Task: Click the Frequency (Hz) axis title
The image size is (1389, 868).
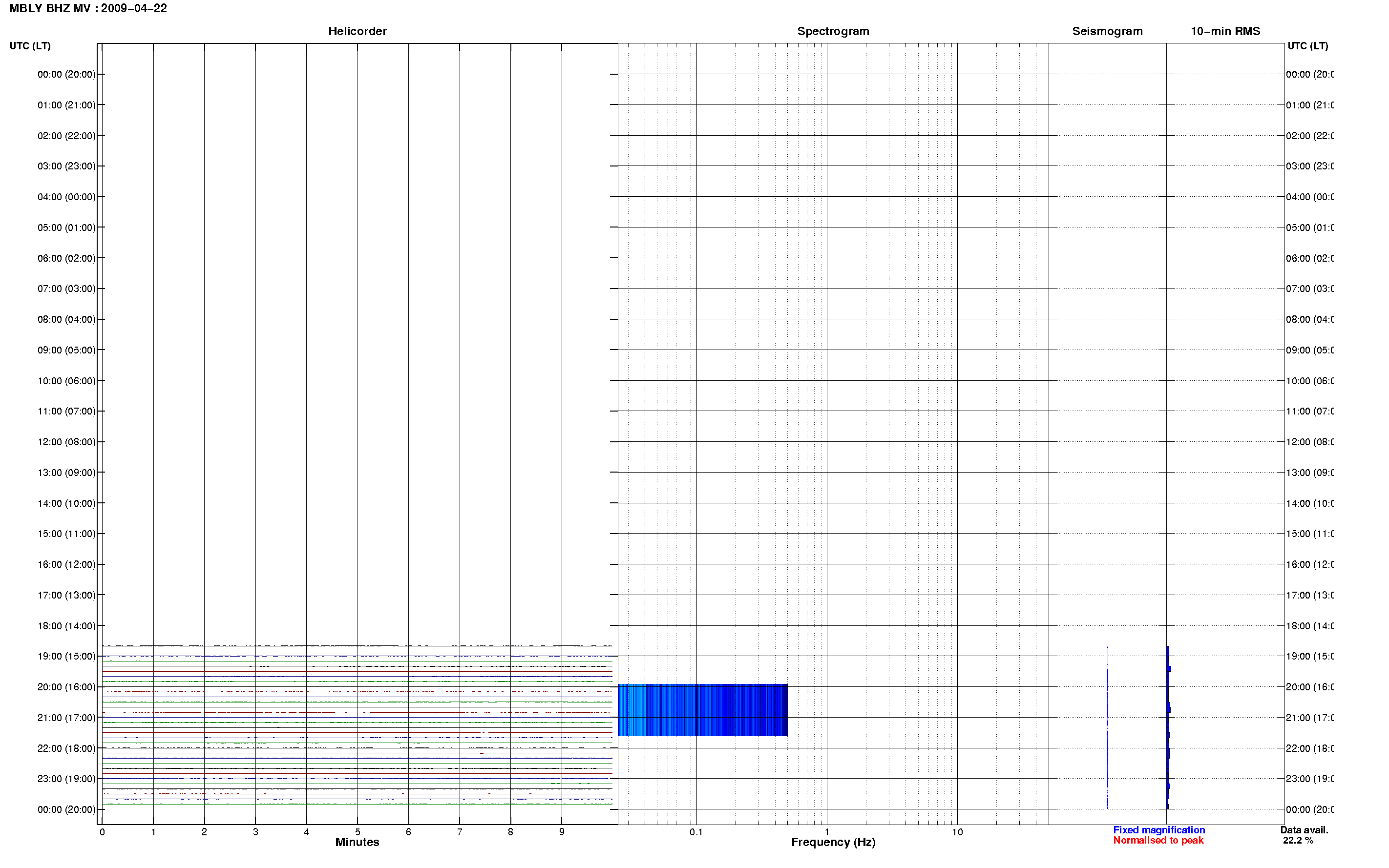Action: [833, 842]
